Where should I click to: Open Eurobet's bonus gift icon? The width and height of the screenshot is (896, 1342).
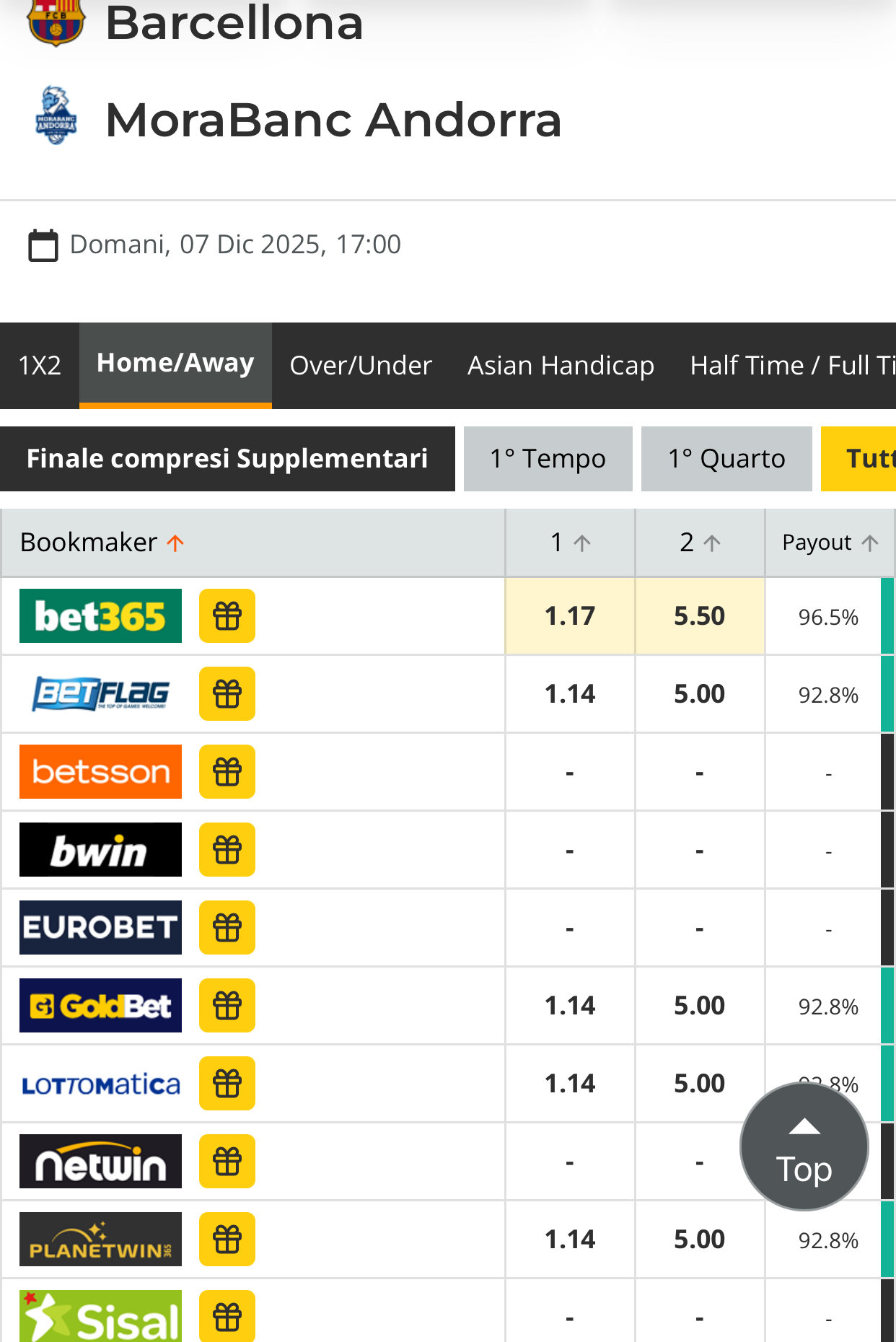[x=227, y=928]
